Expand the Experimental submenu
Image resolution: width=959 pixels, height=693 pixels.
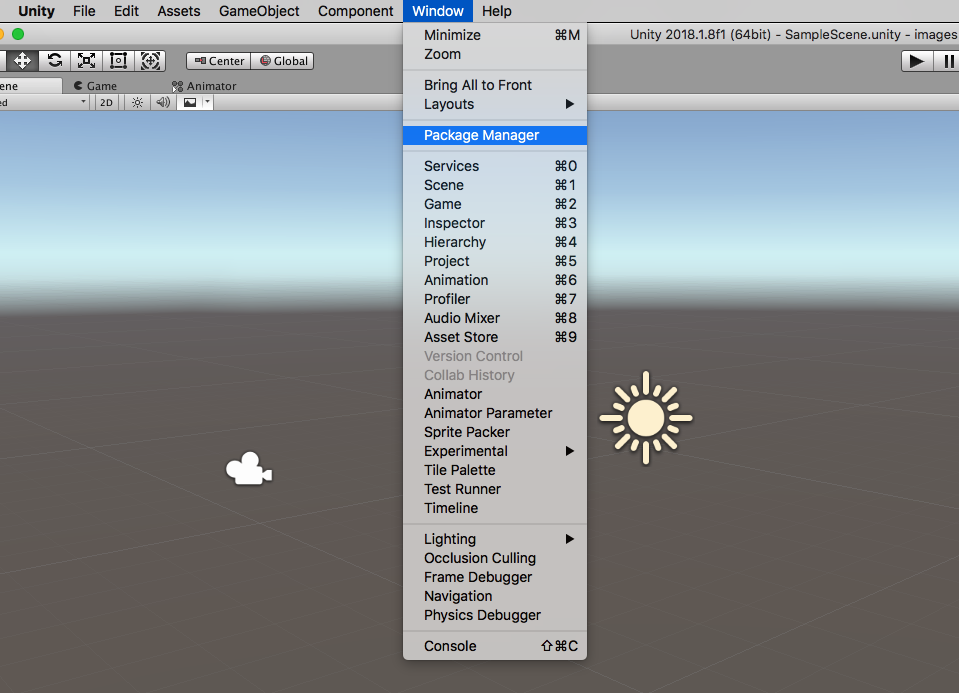[494, 451]
